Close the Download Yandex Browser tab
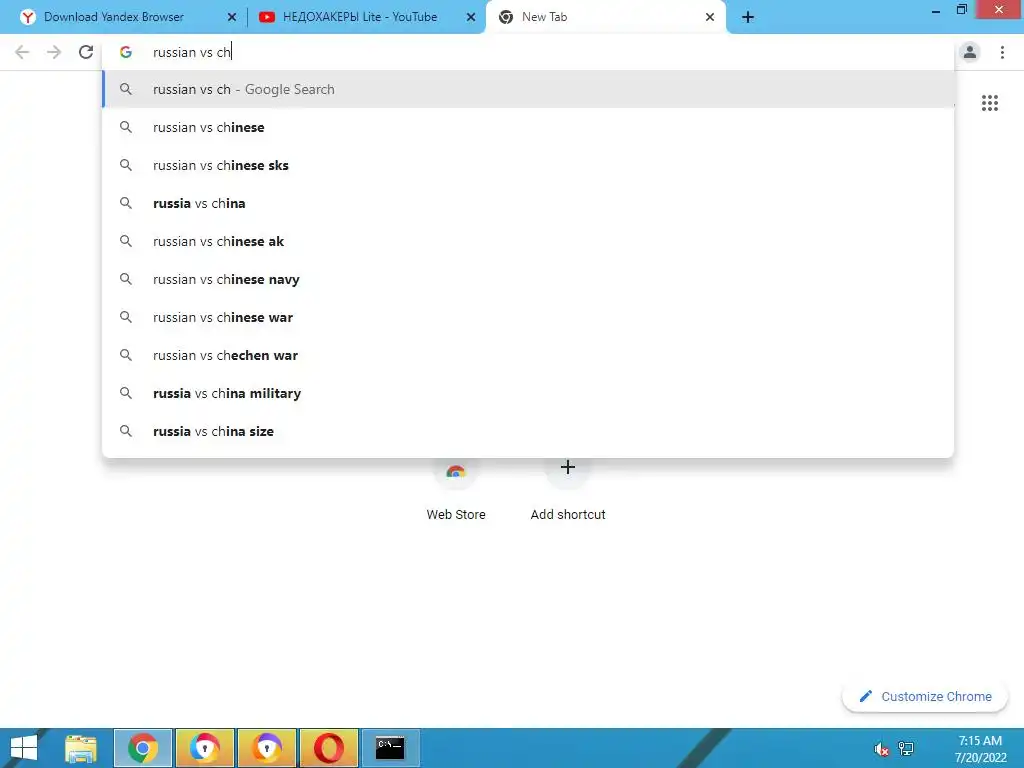1024x768 pixels. point(232,18)
